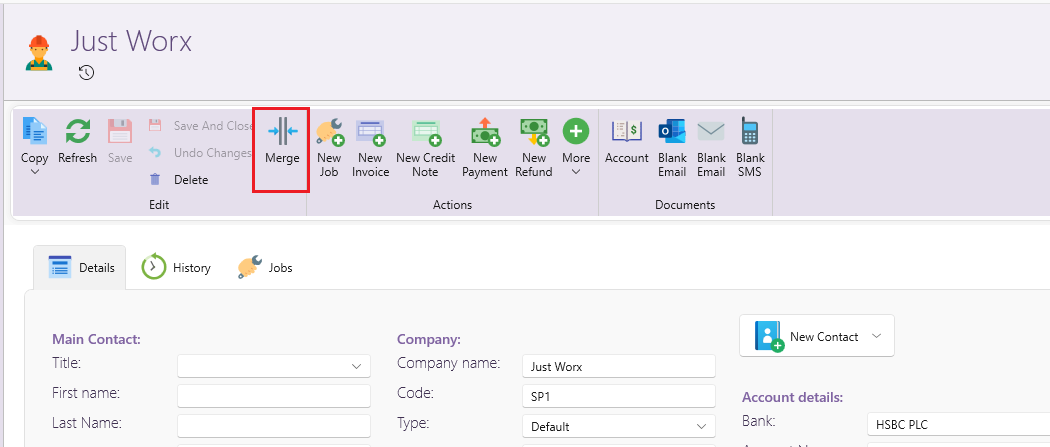Click the green More plus icon
The width and height of the screenshot is (1050, 447).
tap(575, 131)
